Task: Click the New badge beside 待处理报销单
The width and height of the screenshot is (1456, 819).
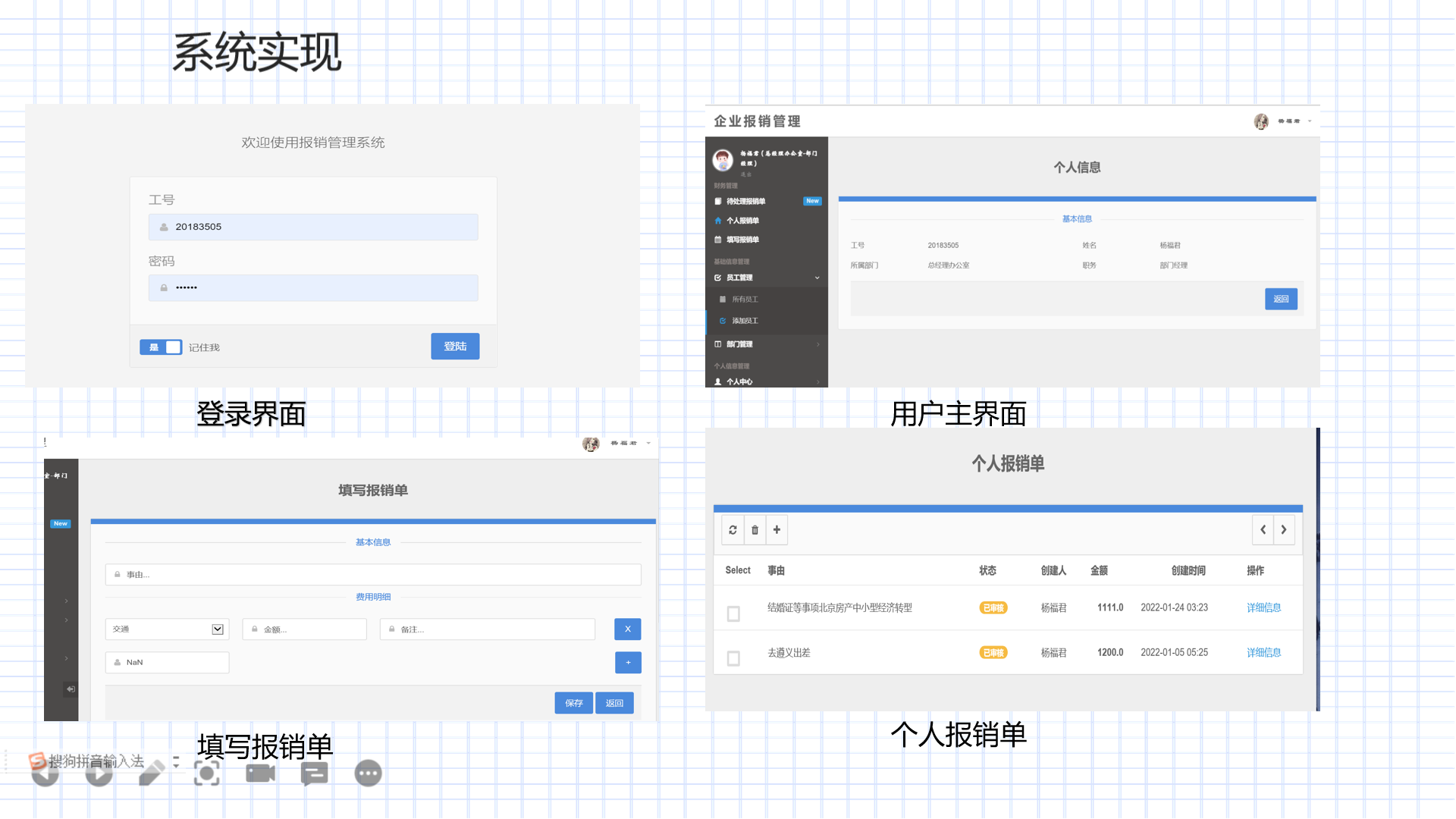Action: (x=812, y=201)
